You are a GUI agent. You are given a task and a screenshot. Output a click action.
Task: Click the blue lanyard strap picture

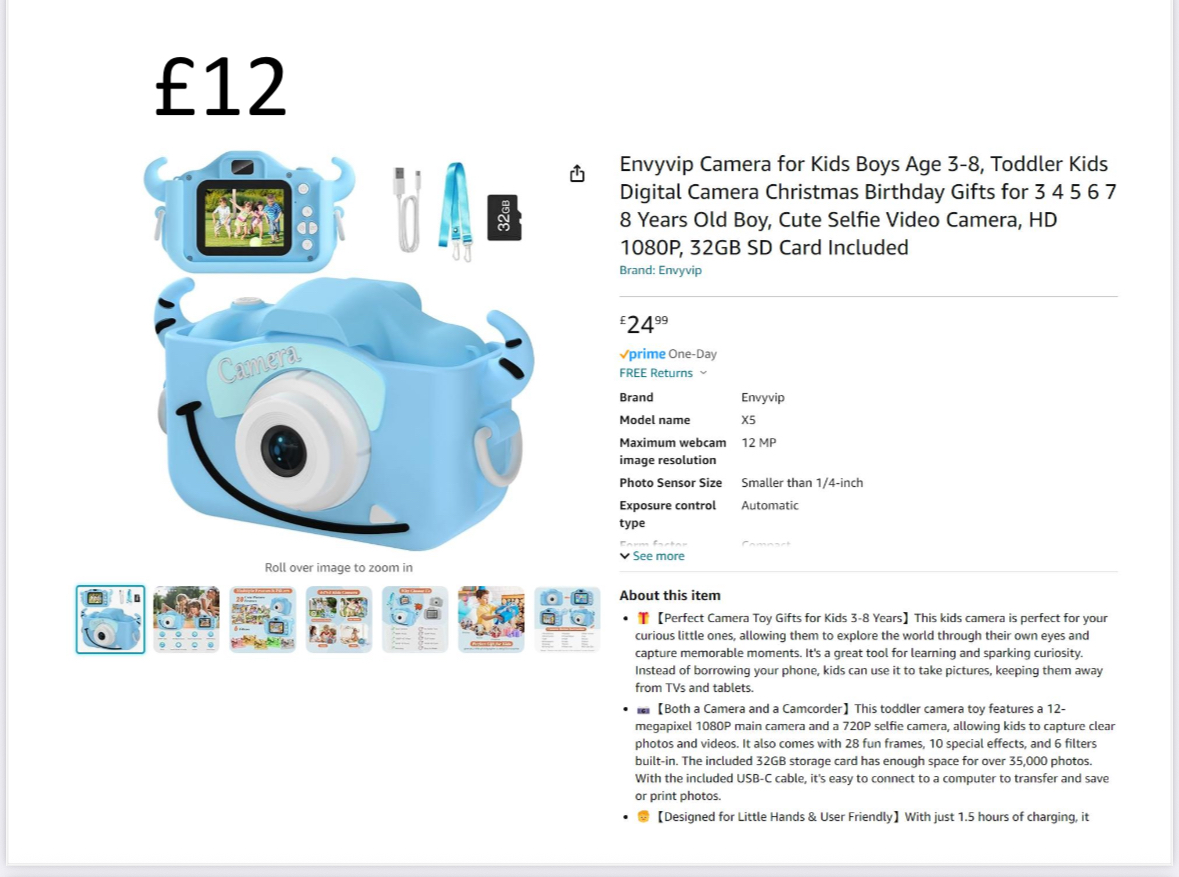(x=456, y=211)
